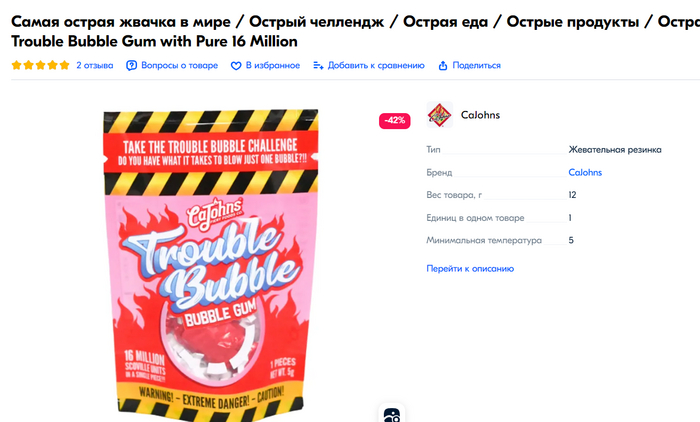Click the -42% discount badge
The height and width of the screenshot is (422, 700).
[x=395, y=121]
